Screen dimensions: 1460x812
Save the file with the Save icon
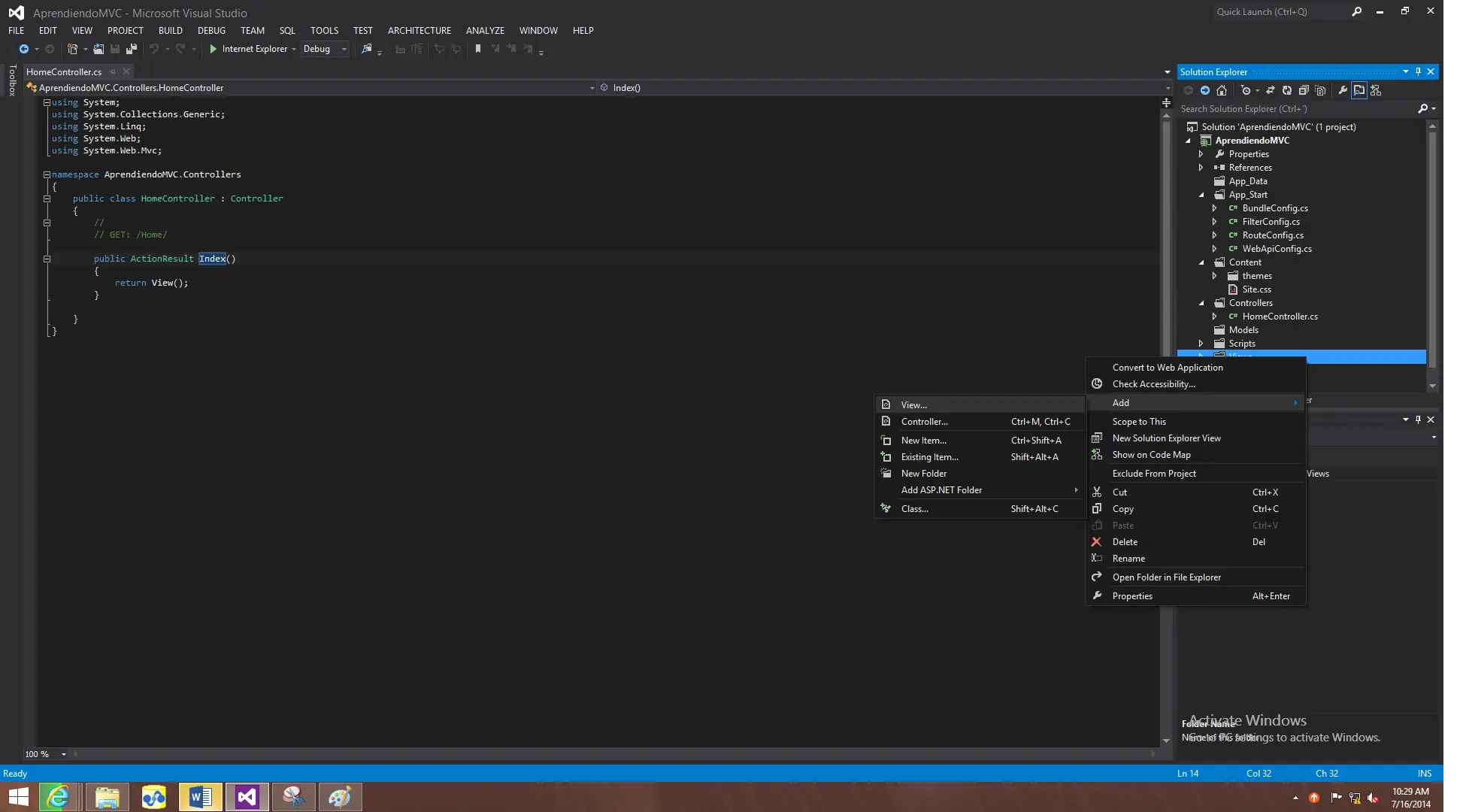[x=115, y=49]
